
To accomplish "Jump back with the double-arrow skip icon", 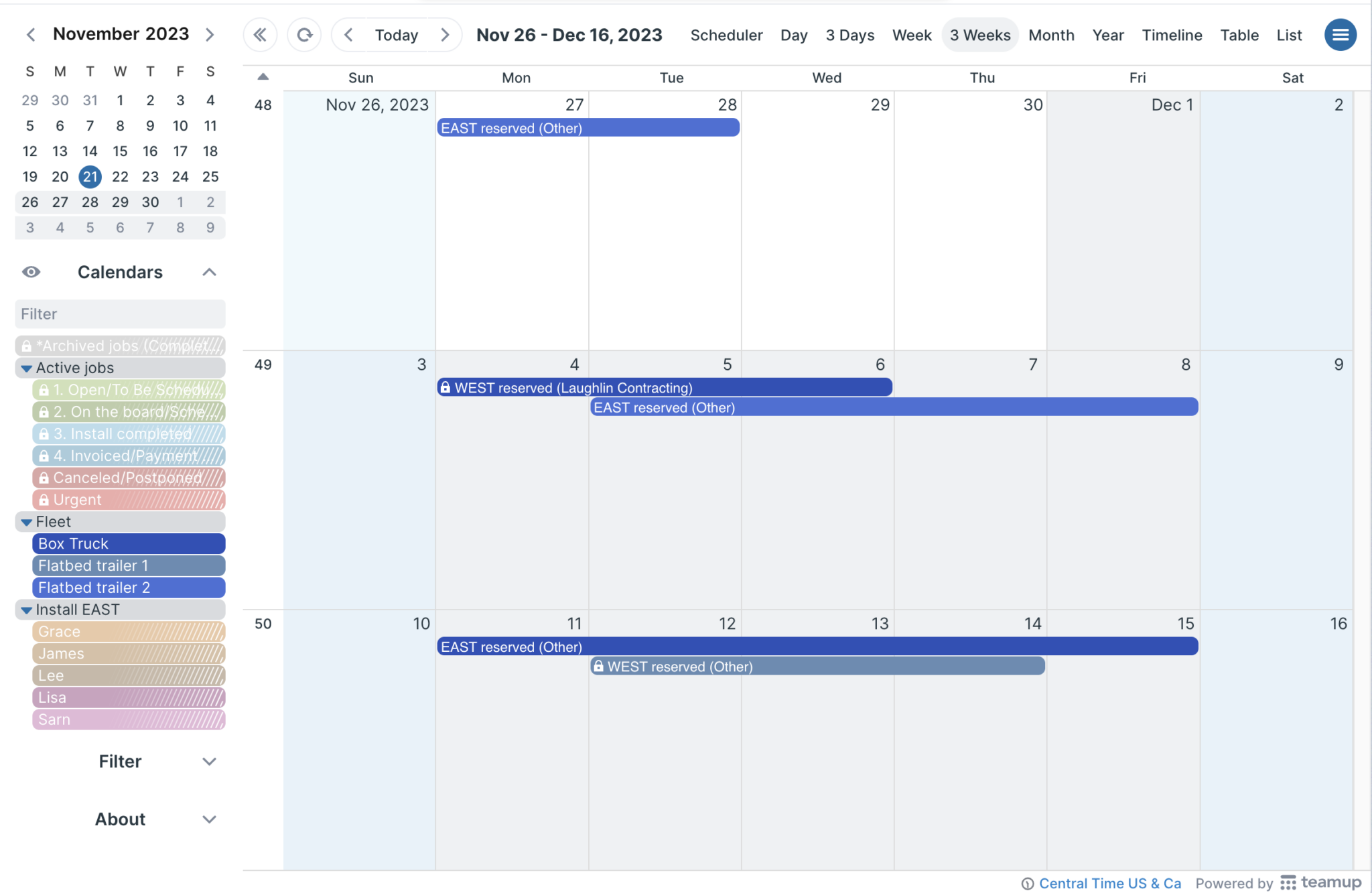I will tap(260, 35).
